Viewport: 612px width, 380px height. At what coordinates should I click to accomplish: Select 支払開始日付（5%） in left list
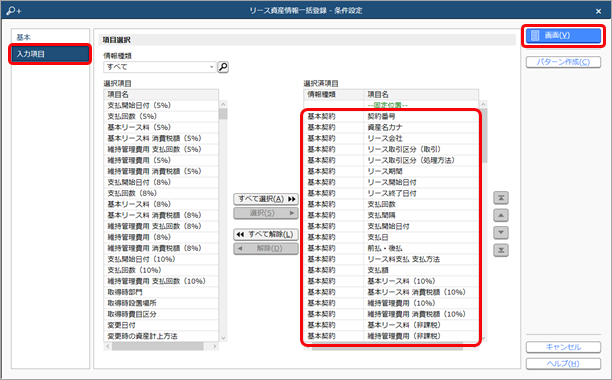coord(161,105)
